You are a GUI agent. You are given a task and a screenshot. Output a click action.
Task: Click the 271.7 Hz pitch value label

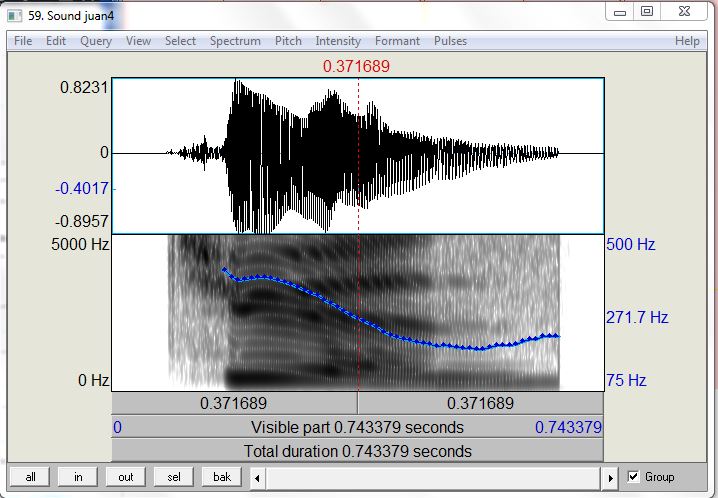(x=637, y=317)
